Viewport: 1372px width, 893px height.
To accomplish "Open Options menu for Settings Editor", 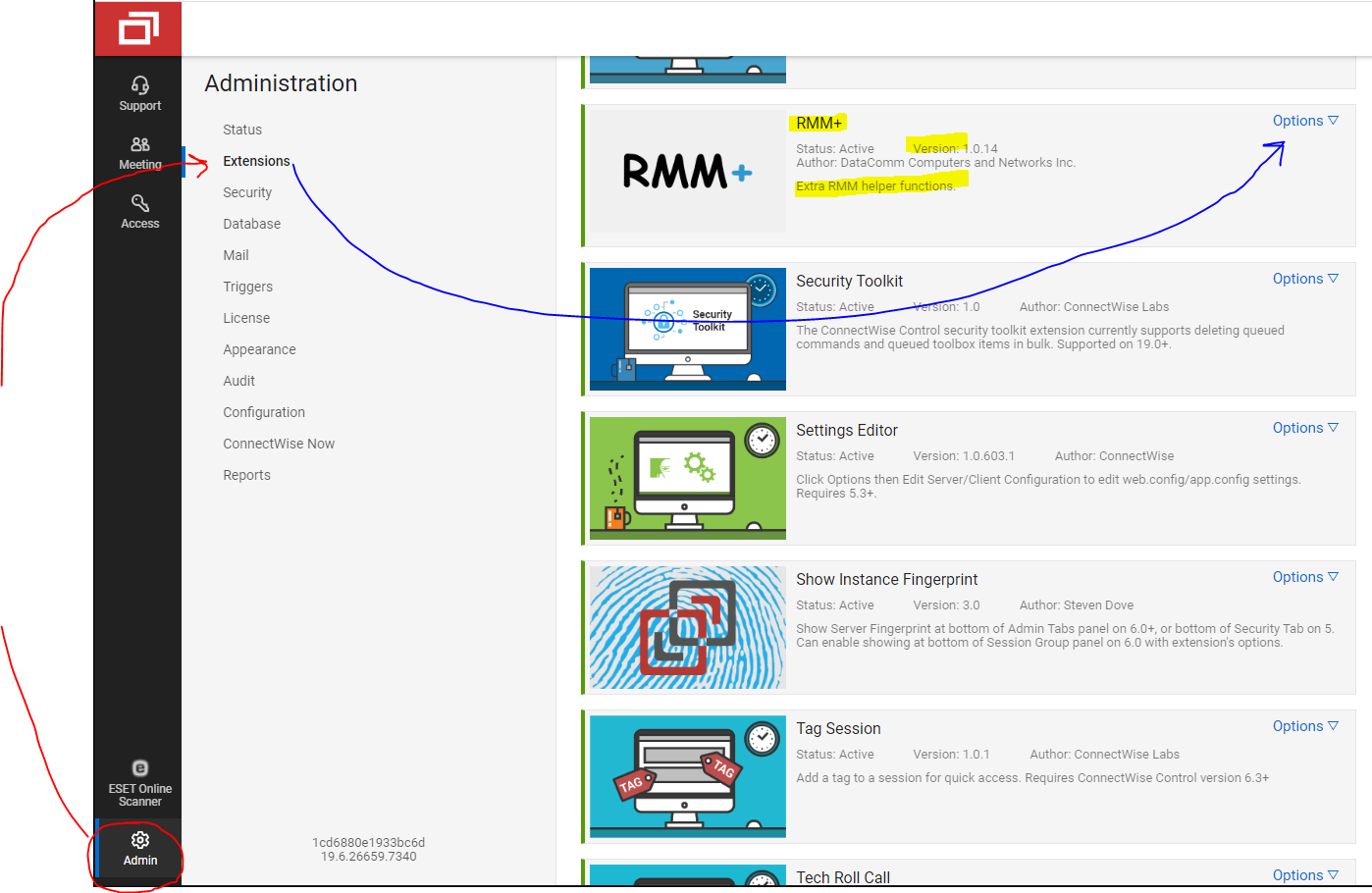I will pos(1304,428).
